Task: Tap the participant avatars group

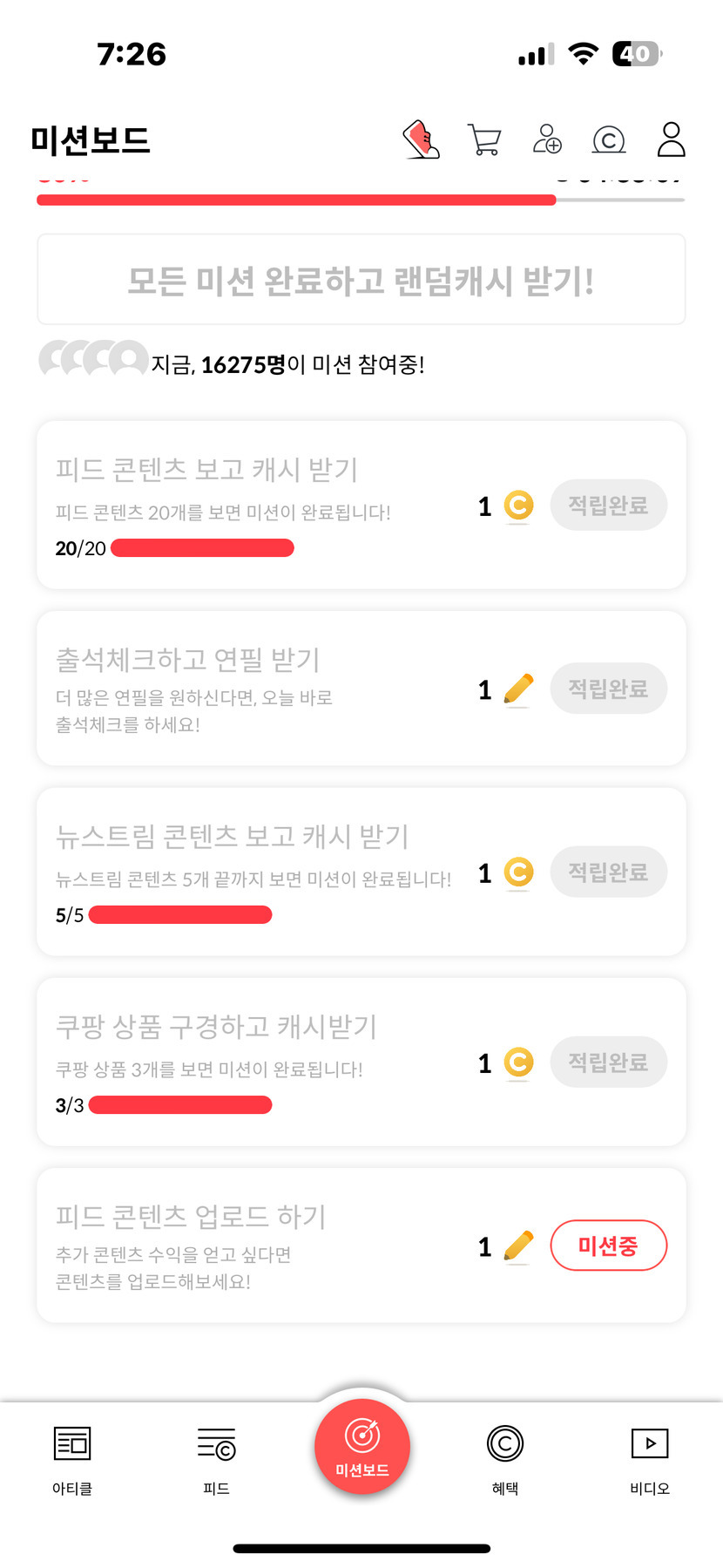Action: pos(93,359)
